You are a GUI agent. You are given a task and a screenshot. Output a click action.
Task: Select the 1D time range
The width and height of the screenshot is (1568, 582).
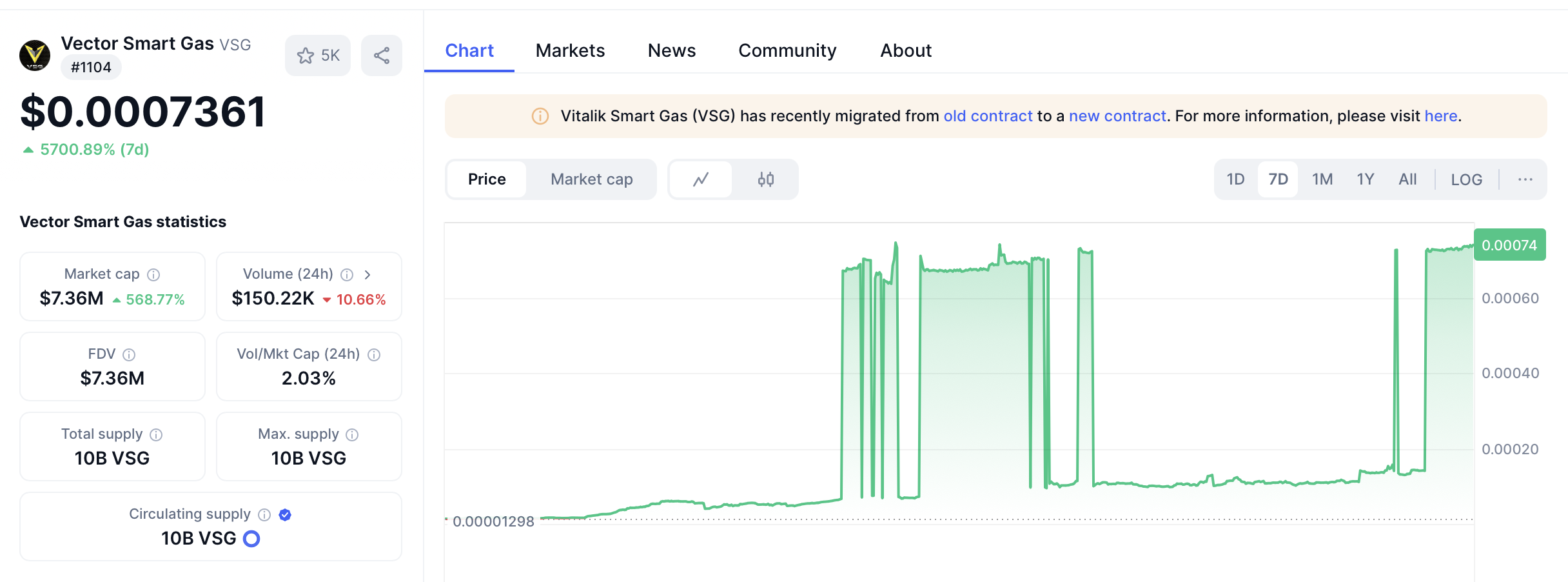click(1235, 179)
